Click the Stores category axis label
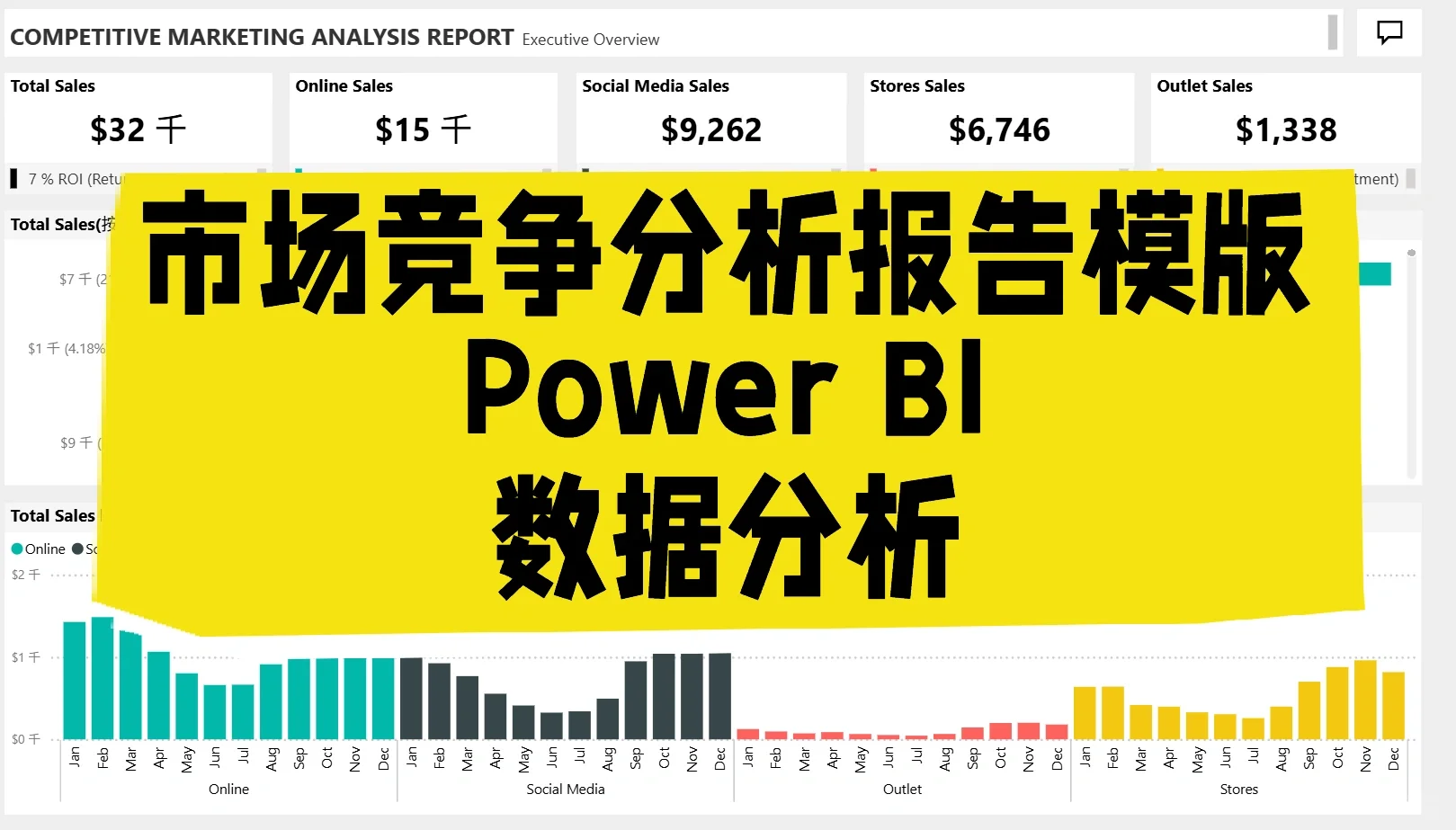Image resolution: width=1456 pixels, height=830 pixels. pyautogui.click(x=1238, y=789)
